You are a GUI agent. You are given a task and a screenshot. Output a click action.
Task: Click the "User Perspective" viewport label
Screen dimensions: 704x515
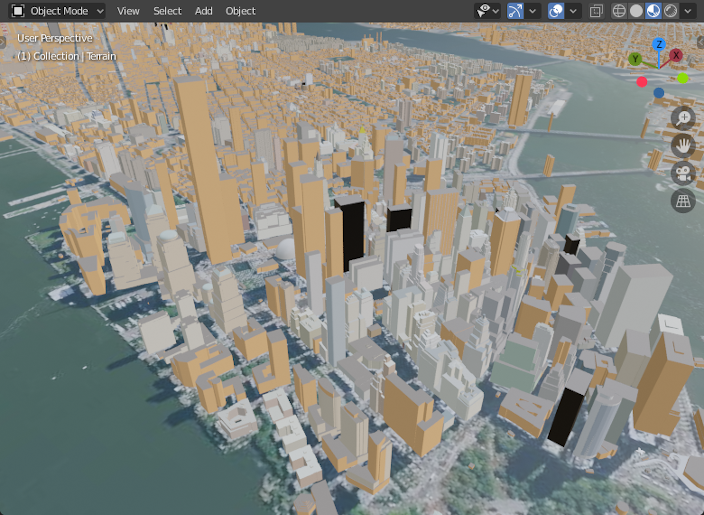click(55, 38)
